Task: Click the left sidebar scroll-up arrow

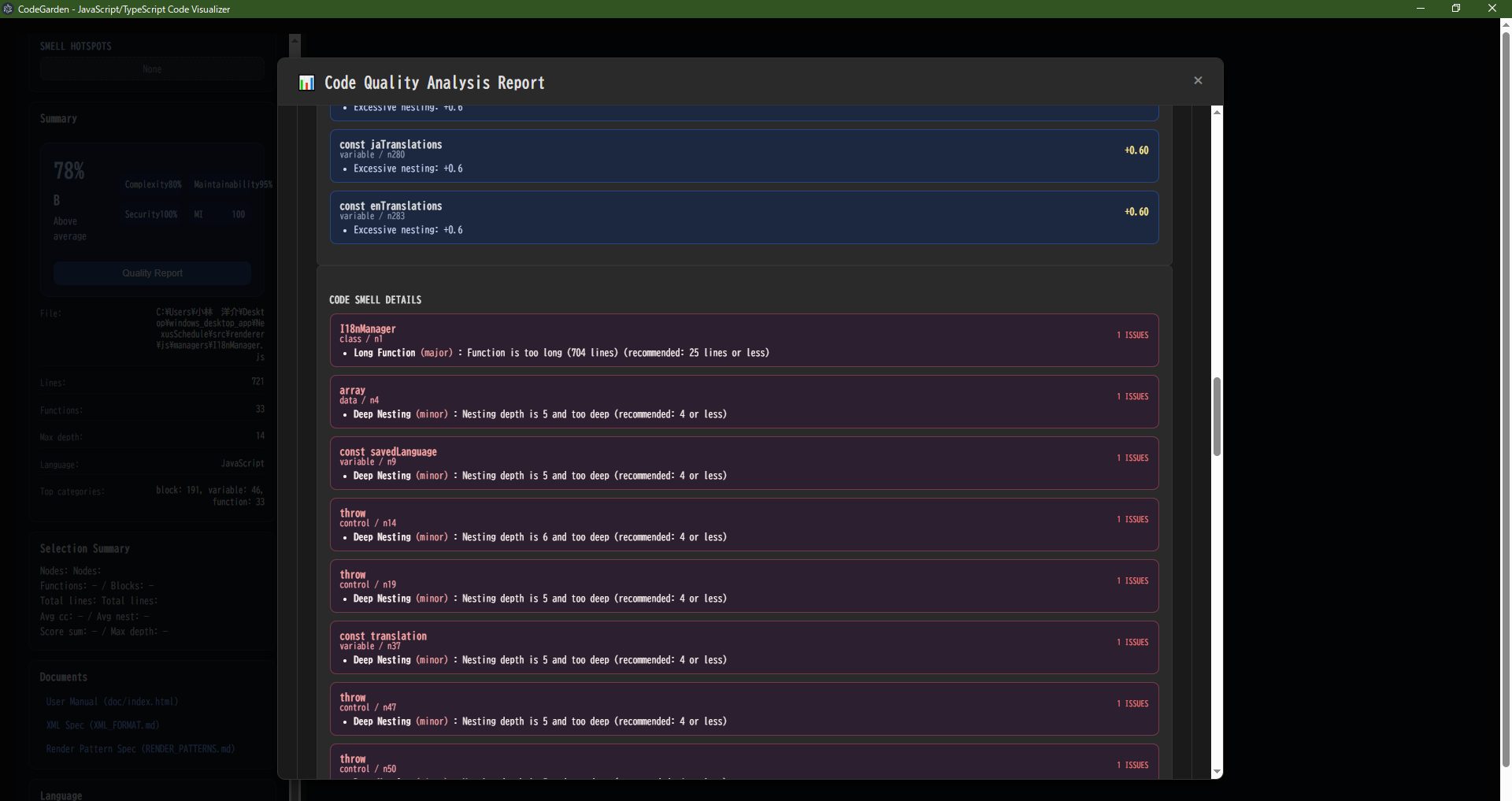Action: point(295,39)
